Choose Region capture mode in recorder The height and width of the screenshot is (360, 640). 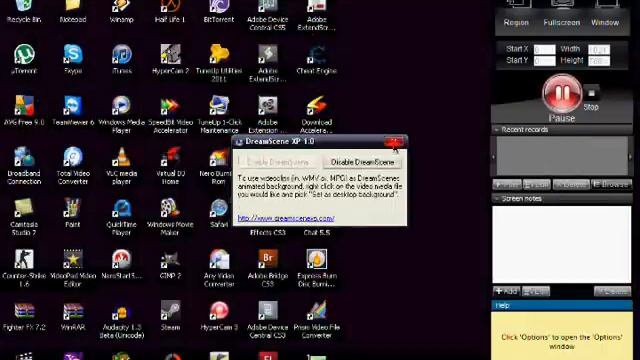pos(516,14)
